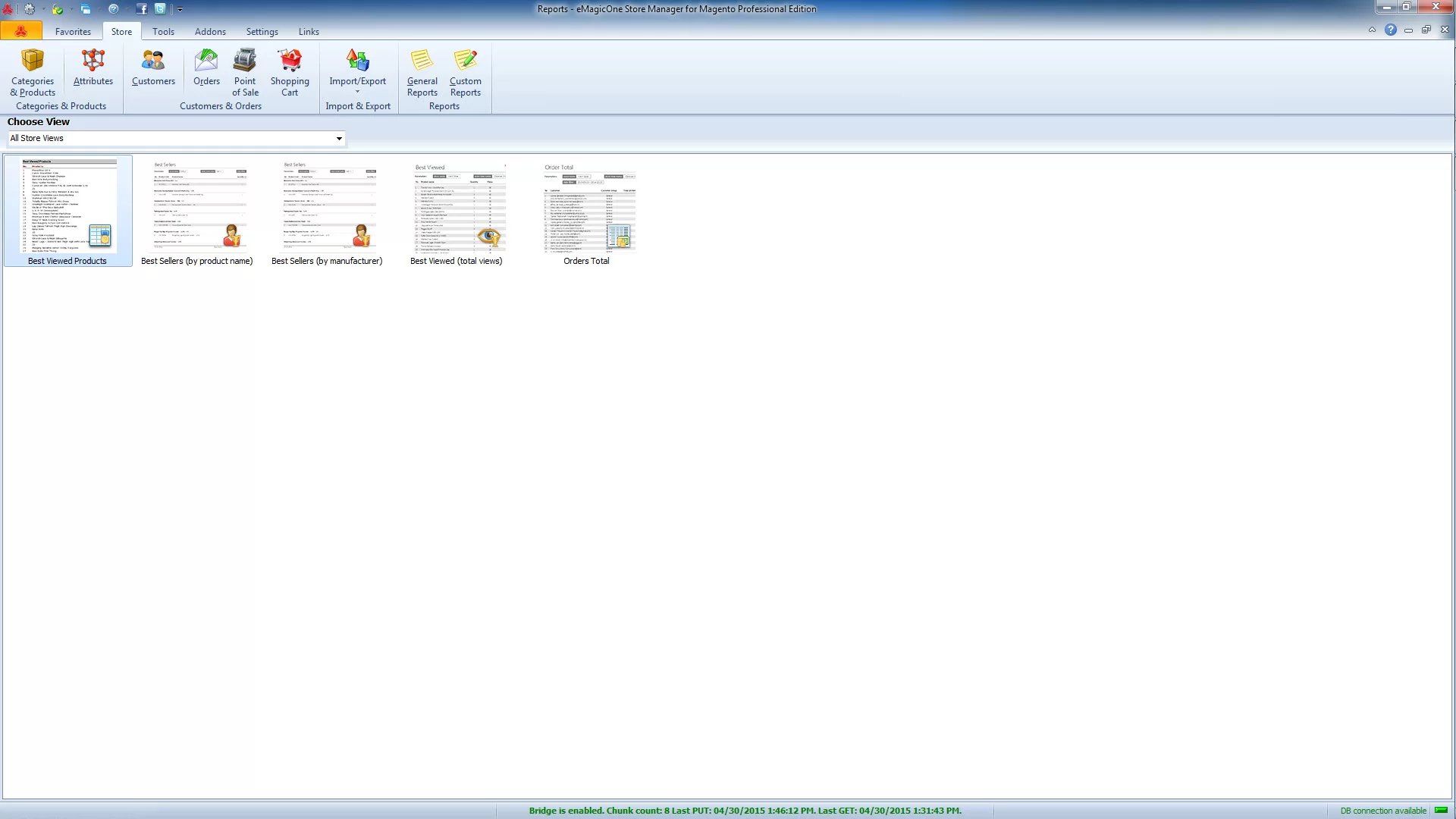This screenshot has width=1456, height=819.
Task: Open the Shopping Cart icon
Action: pyautogui.click(x=290, y=73)
